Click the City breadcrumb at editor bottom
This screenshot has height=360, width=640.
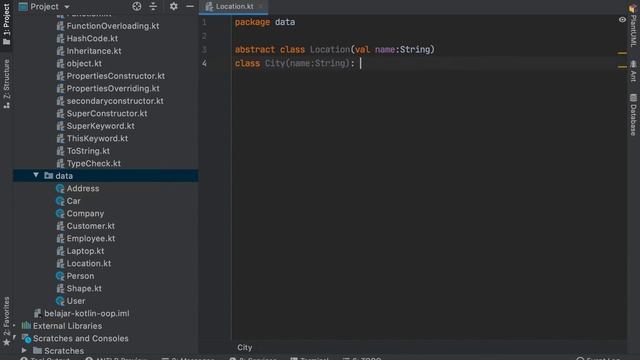click(244, 347)
